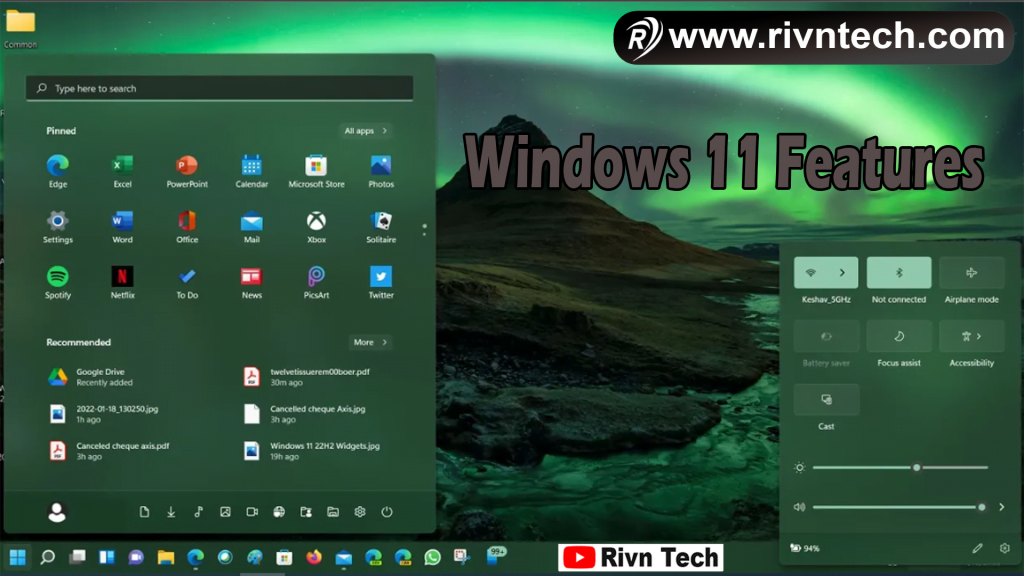Click the Windows Start button on taskbar
1024x576 pixels.
(x=18, y=557)
